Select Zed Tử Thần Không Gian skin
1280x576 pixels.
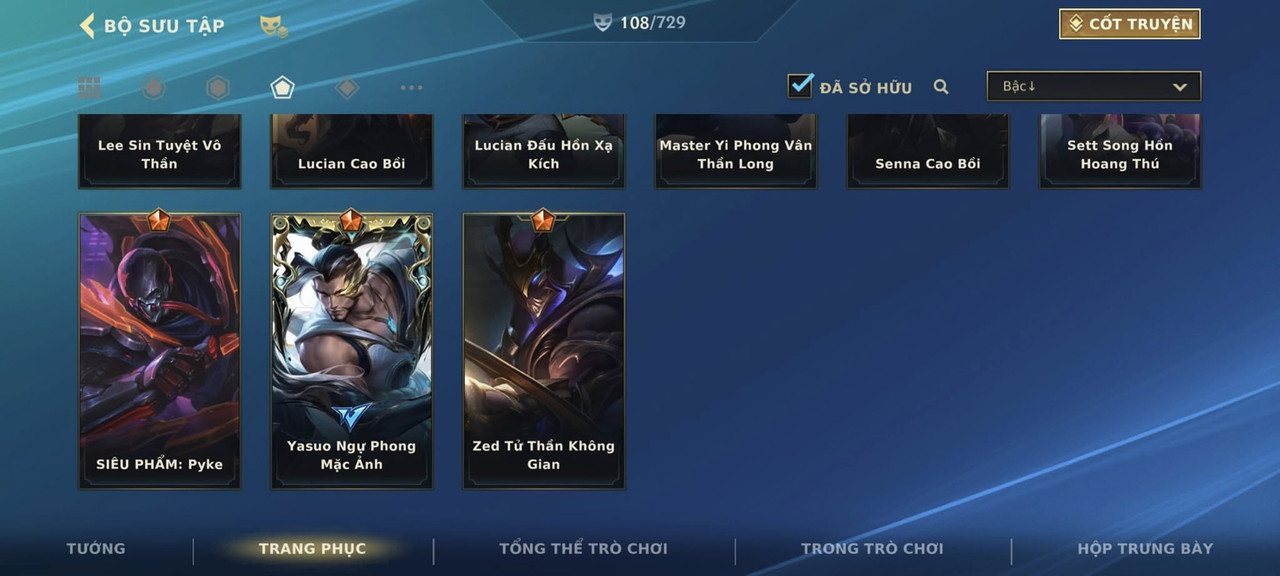(x=544, y=350)
